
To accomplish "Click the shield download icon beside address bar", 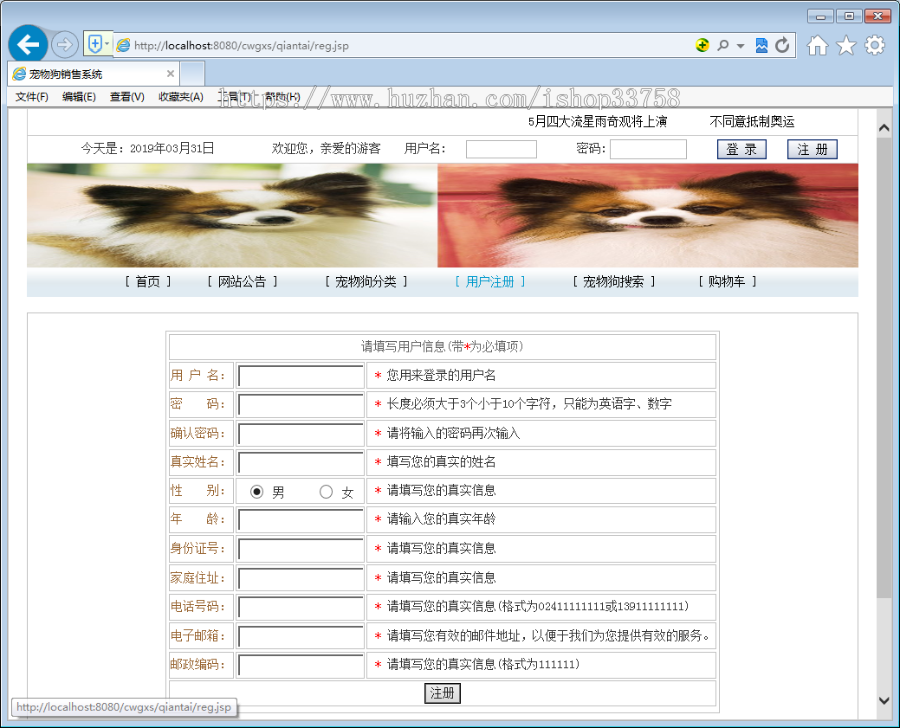I will click(95, 44).
